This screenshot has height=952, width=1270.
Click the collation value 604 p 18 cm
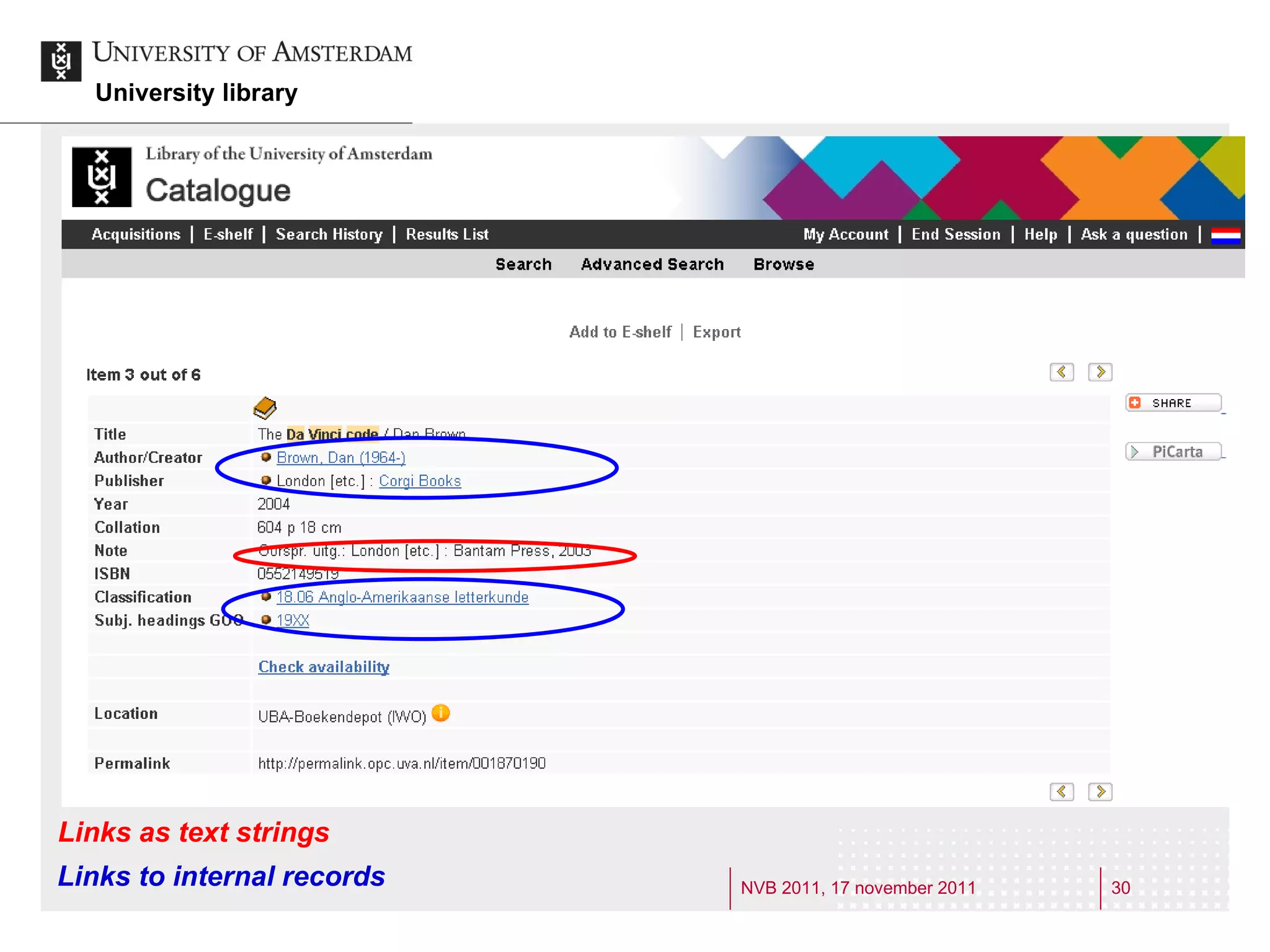click(300, 527)
